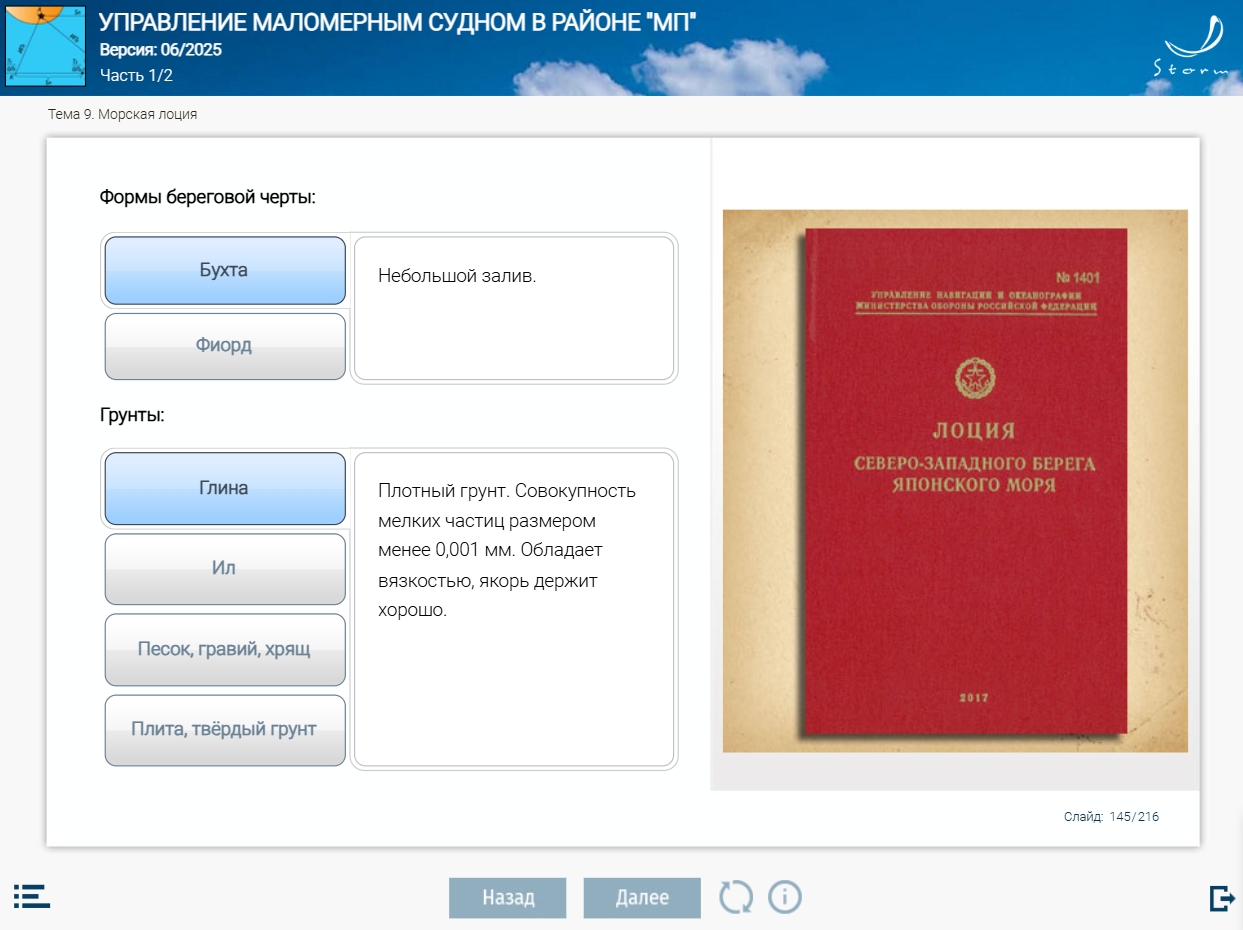Click the course title in the header

coord(398,22)
